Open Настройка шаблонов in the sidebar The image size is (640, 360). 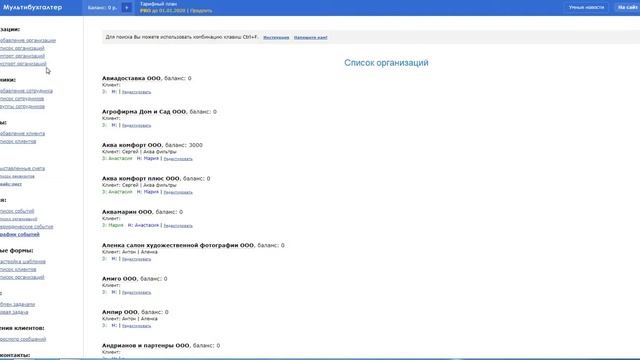pyautogui.click(x=23, y=262)
